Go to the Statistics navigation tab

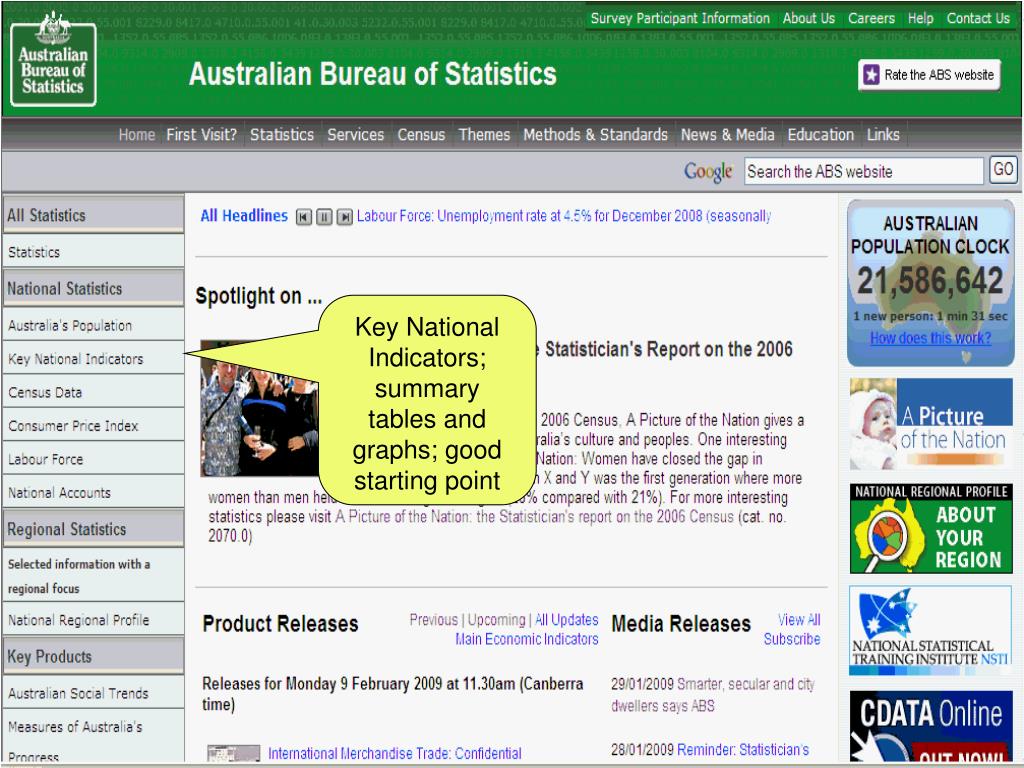281,135
